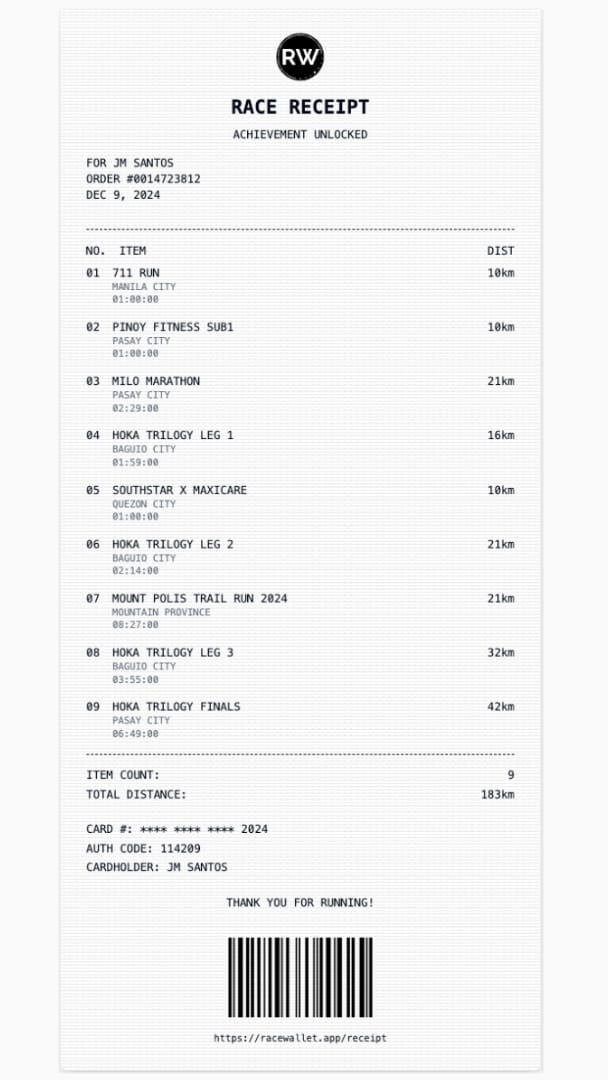This screenshot has height=1080, width=608.
Task: Click the MILO MARATHON race title
Action: pos(156,381)
